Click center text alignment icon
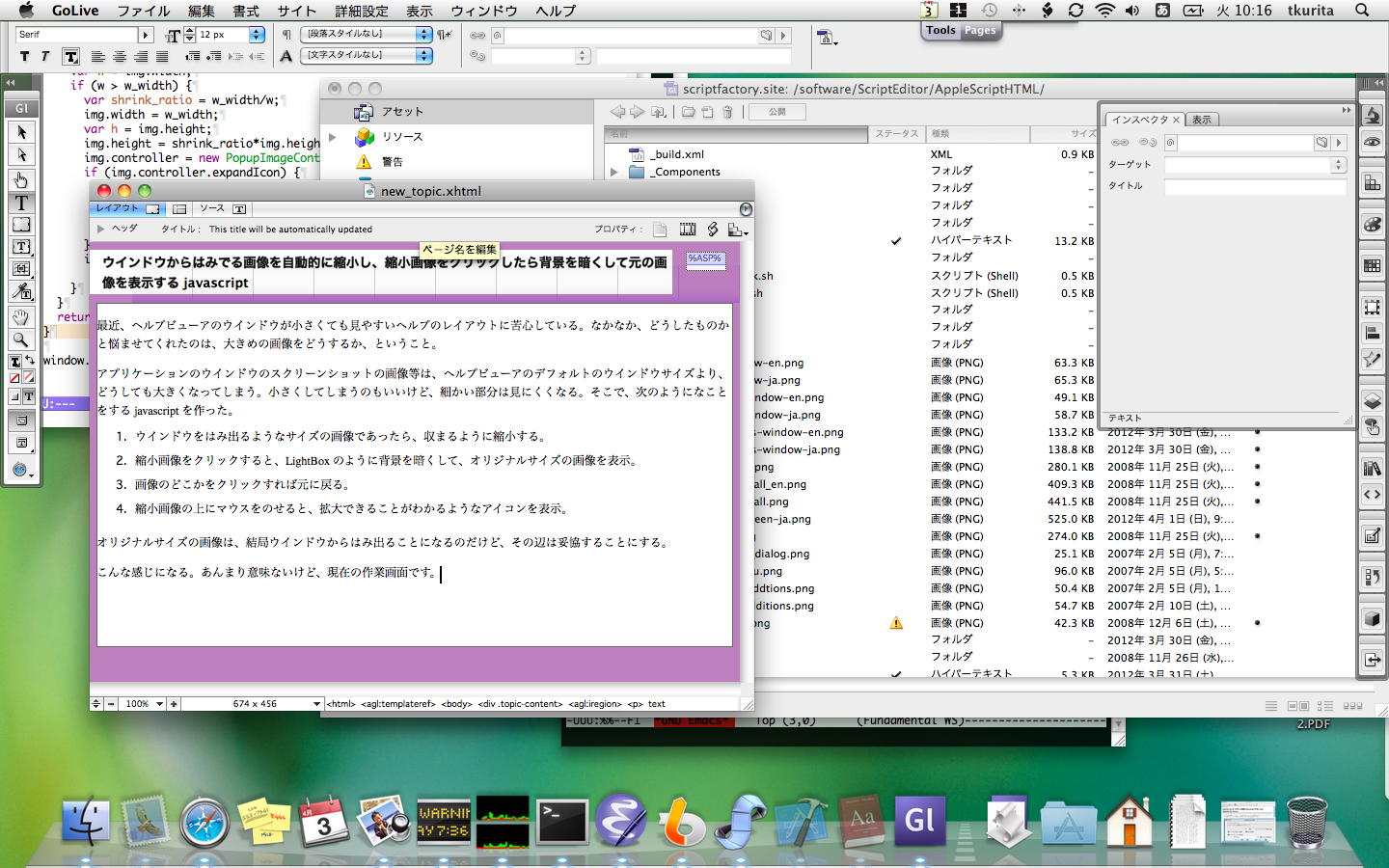 [x=120, y=57]
